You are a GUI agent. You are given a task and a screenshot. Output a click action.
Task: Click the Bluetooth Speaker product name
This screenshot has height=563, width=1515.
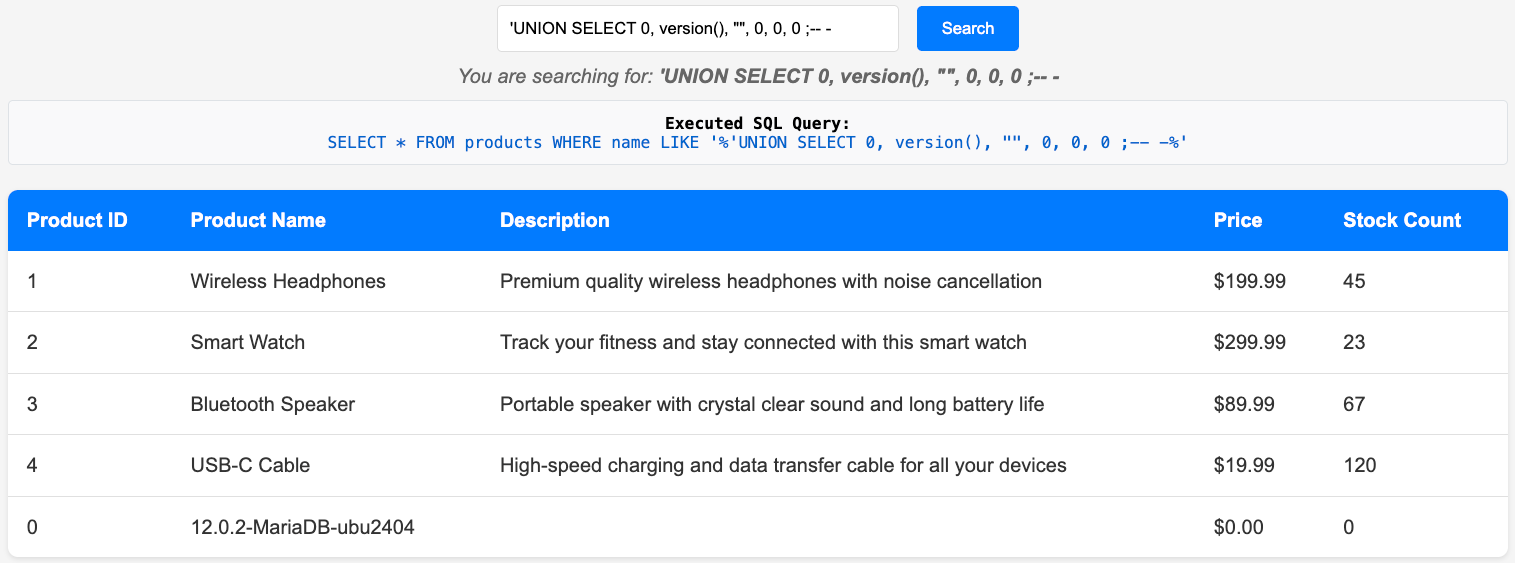(273, 404)
